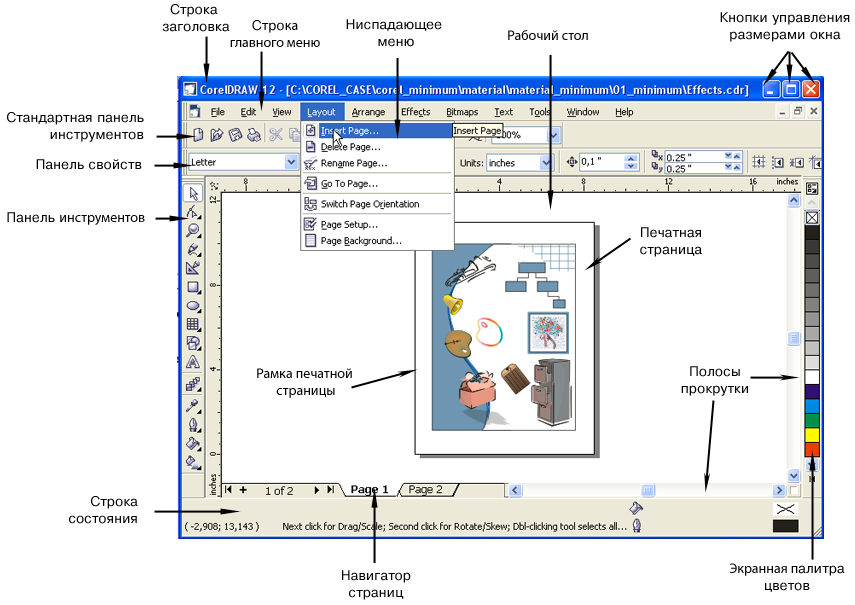Choose Switch Page Orientation entry
855x605 pixels.
click(377, 204)
